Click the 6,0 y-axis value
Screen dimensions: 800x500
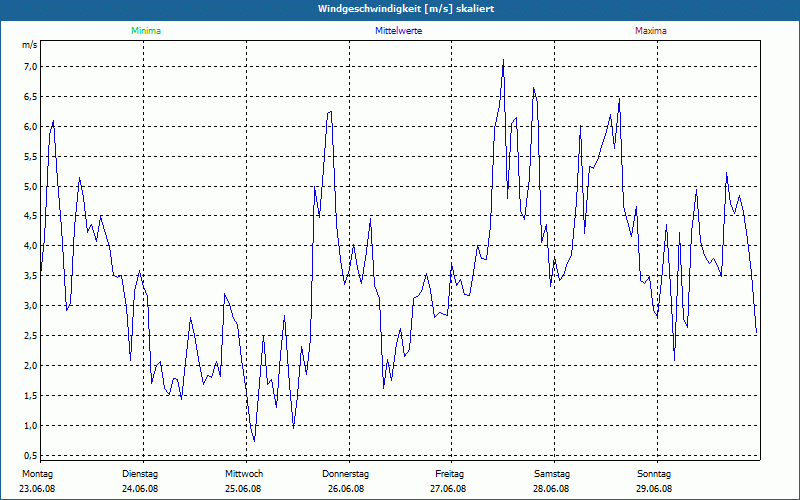click(x=31, y=127)
